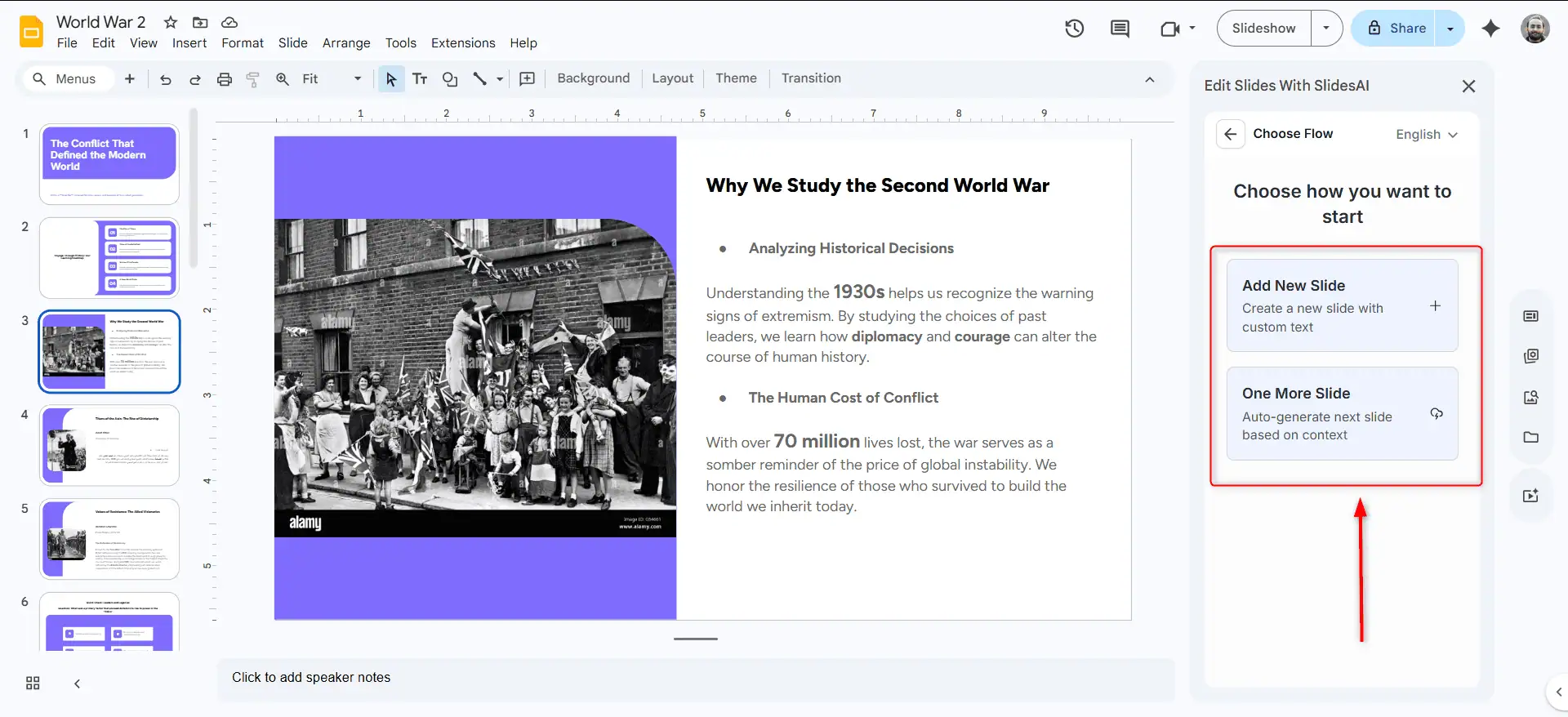The height and width of the screenshot is (717, 1568).
Task: Open the second side-rail stacked slides icon
Action: click(x=1530, y=356)
